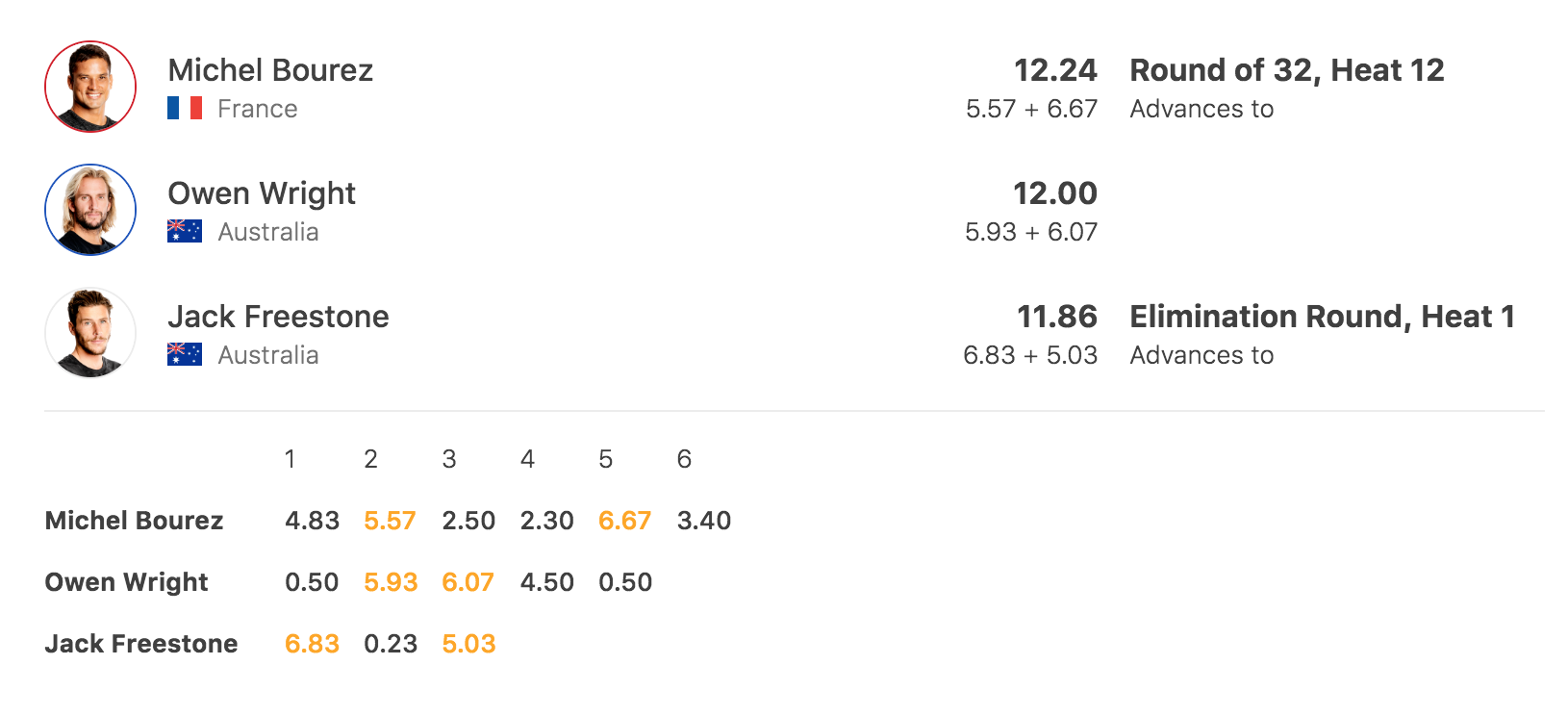Click Freestone's 0.23 wave score
Image resolution: width=1568 pixels, height=716 pixels.
[x=391, y=644]
